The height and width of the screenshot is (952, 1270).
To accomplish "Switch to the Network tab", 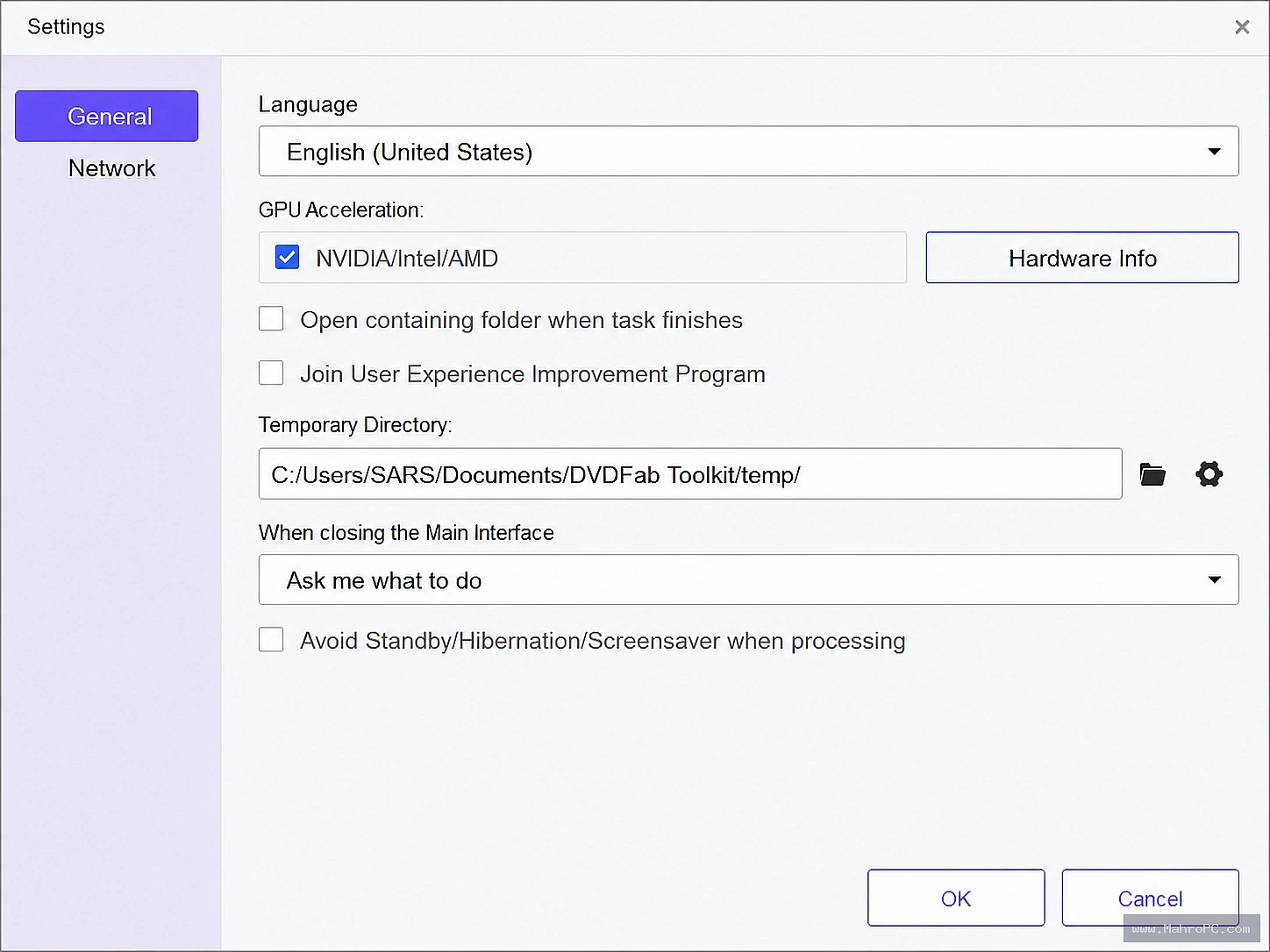I will coord(111,168).
